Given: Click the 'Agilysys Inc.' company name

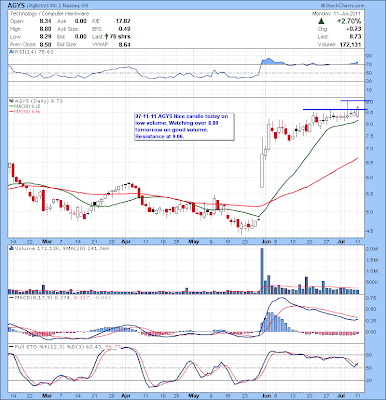Looking at the screenshot, I should 43,6.
